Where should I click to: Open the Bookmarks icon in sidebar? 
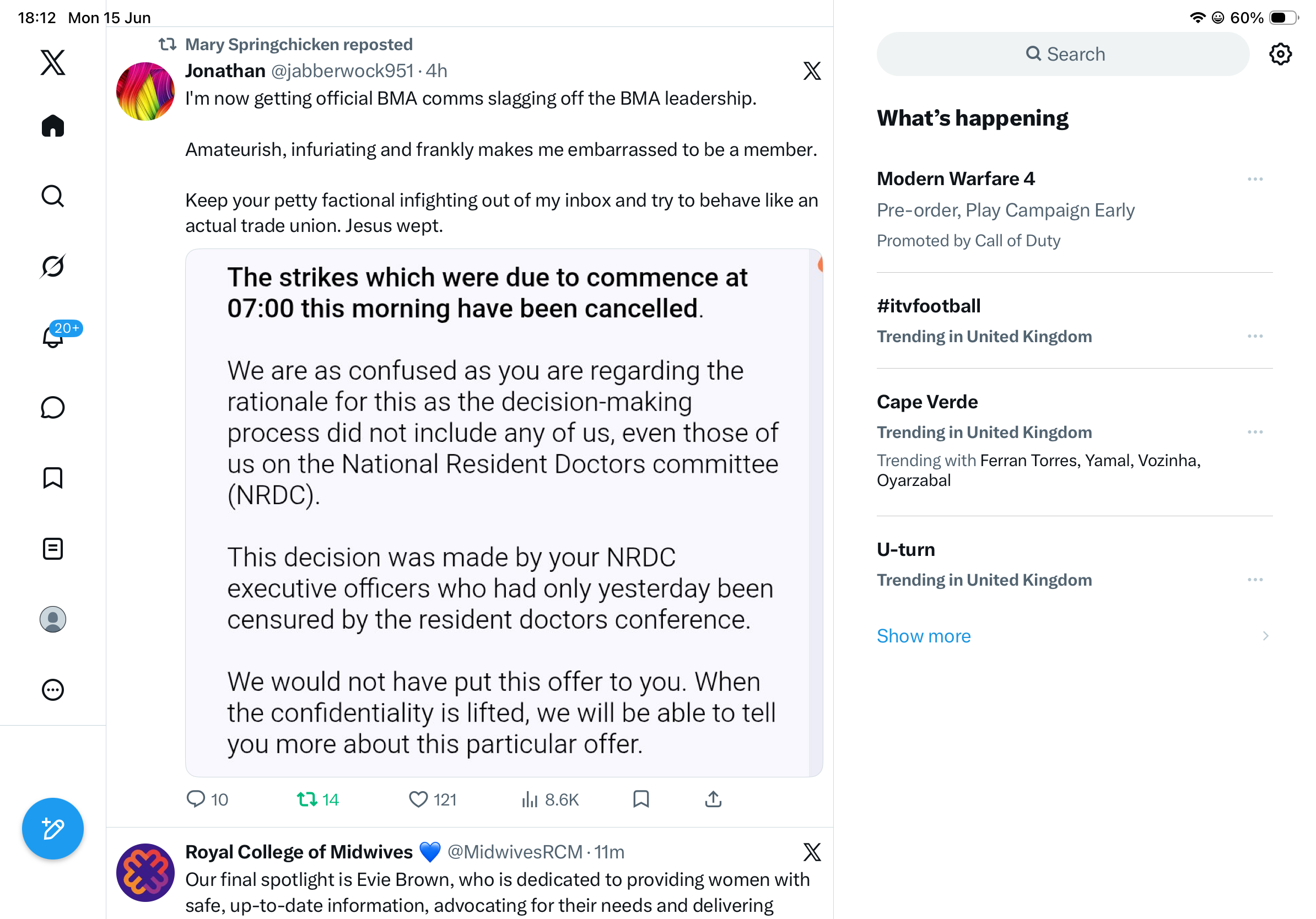point(53,478)
